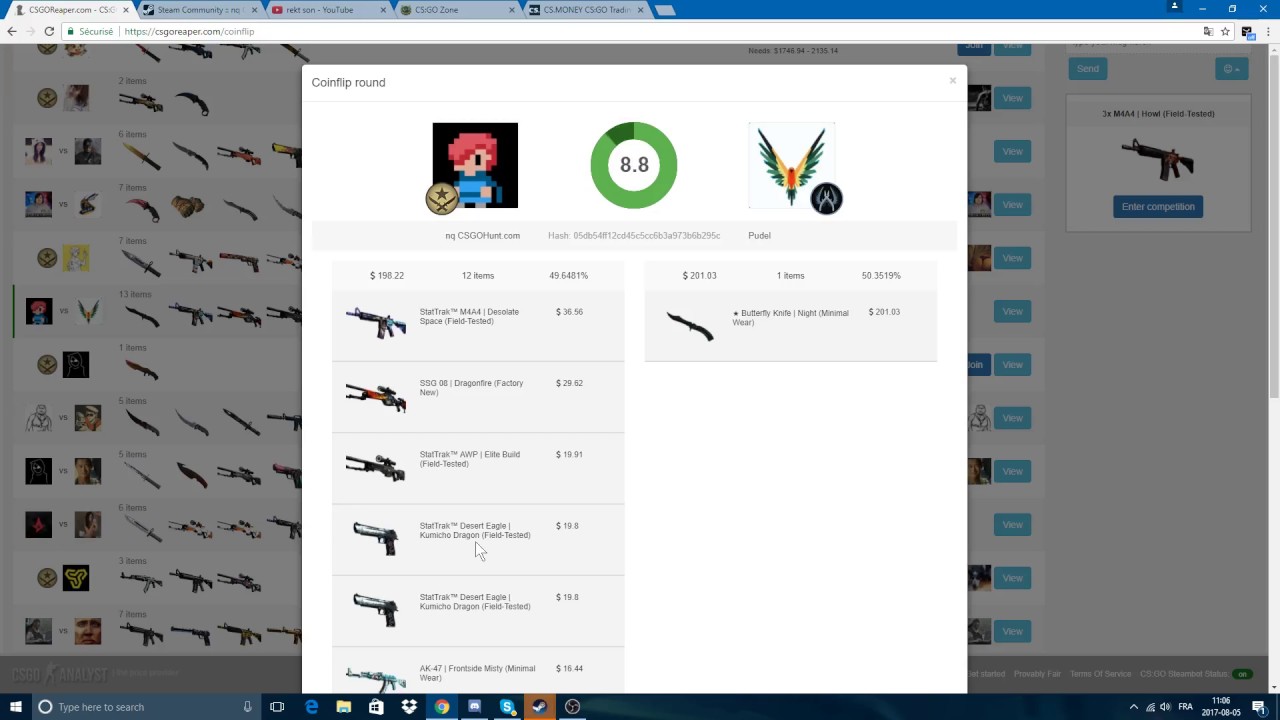Click View on the 13 items row
The height and width of the screenshot is (720, 1280).
click(1012, 311)
